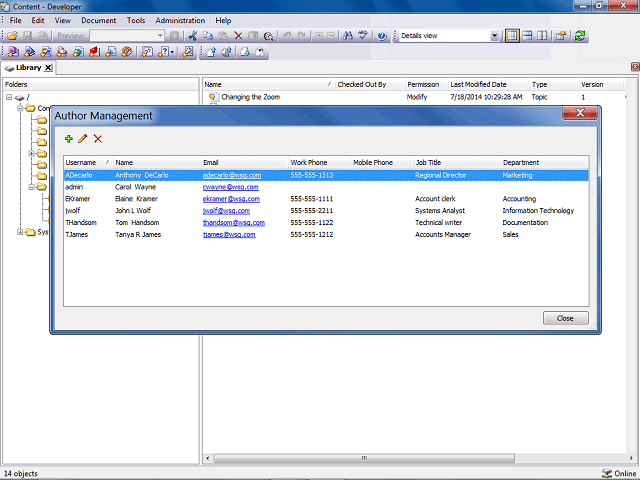Expand the Sys... folder tree node
Viewport: 640px width, 480px height.
pyautogui.click(x=20, y=232)
